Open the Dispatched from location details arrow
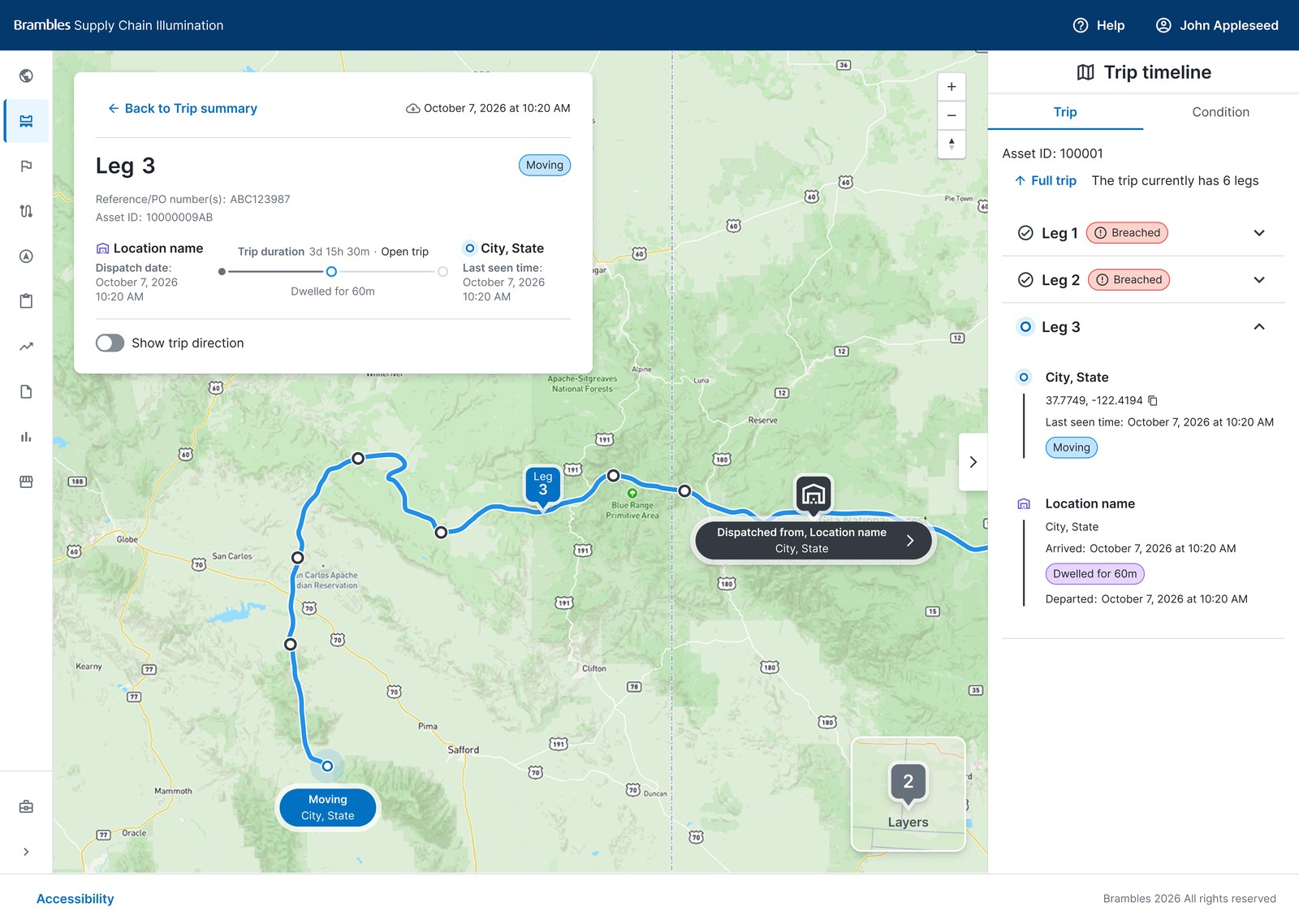This screenshot has width=1299, height=924. coord(910,540)
